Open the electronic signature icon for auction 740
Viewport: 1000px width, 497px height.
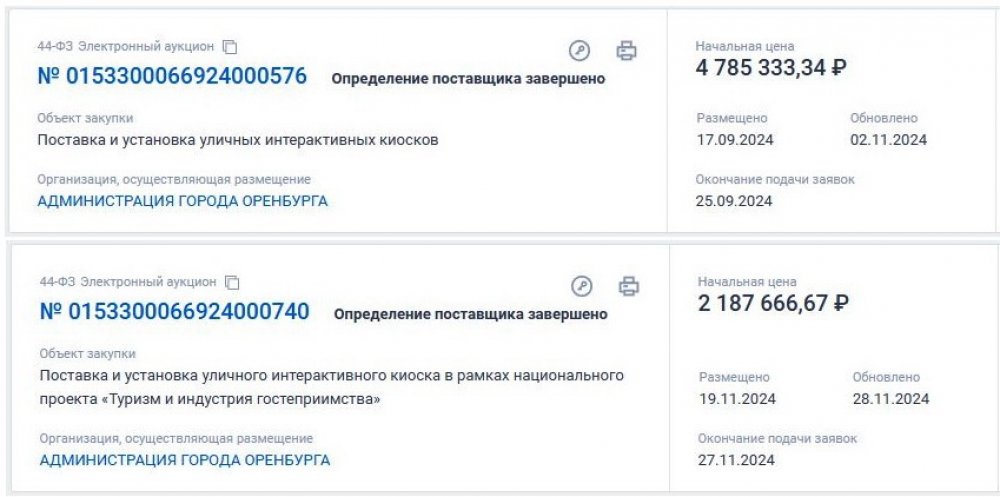click(x=581, y=287)
